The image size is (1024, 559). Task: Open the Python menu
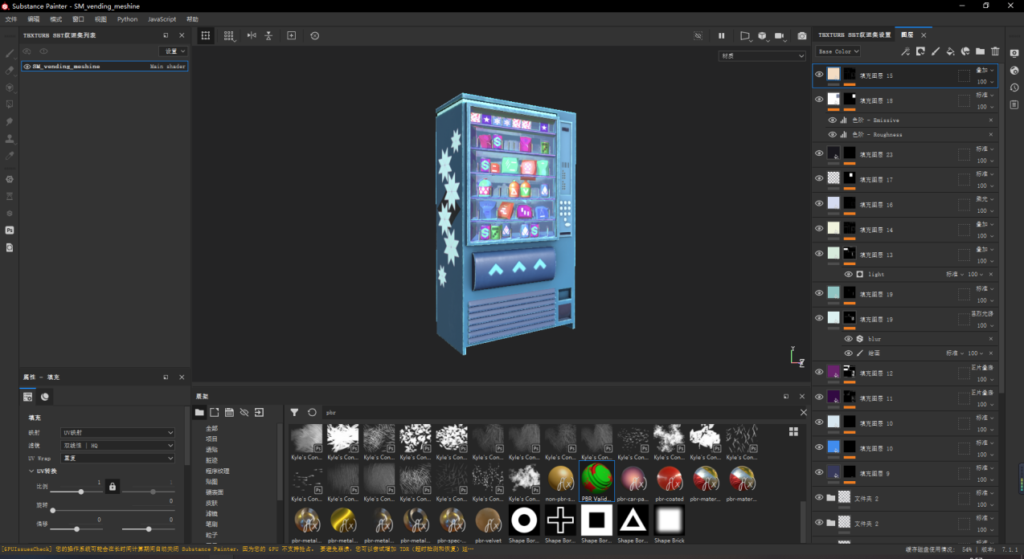127,19
